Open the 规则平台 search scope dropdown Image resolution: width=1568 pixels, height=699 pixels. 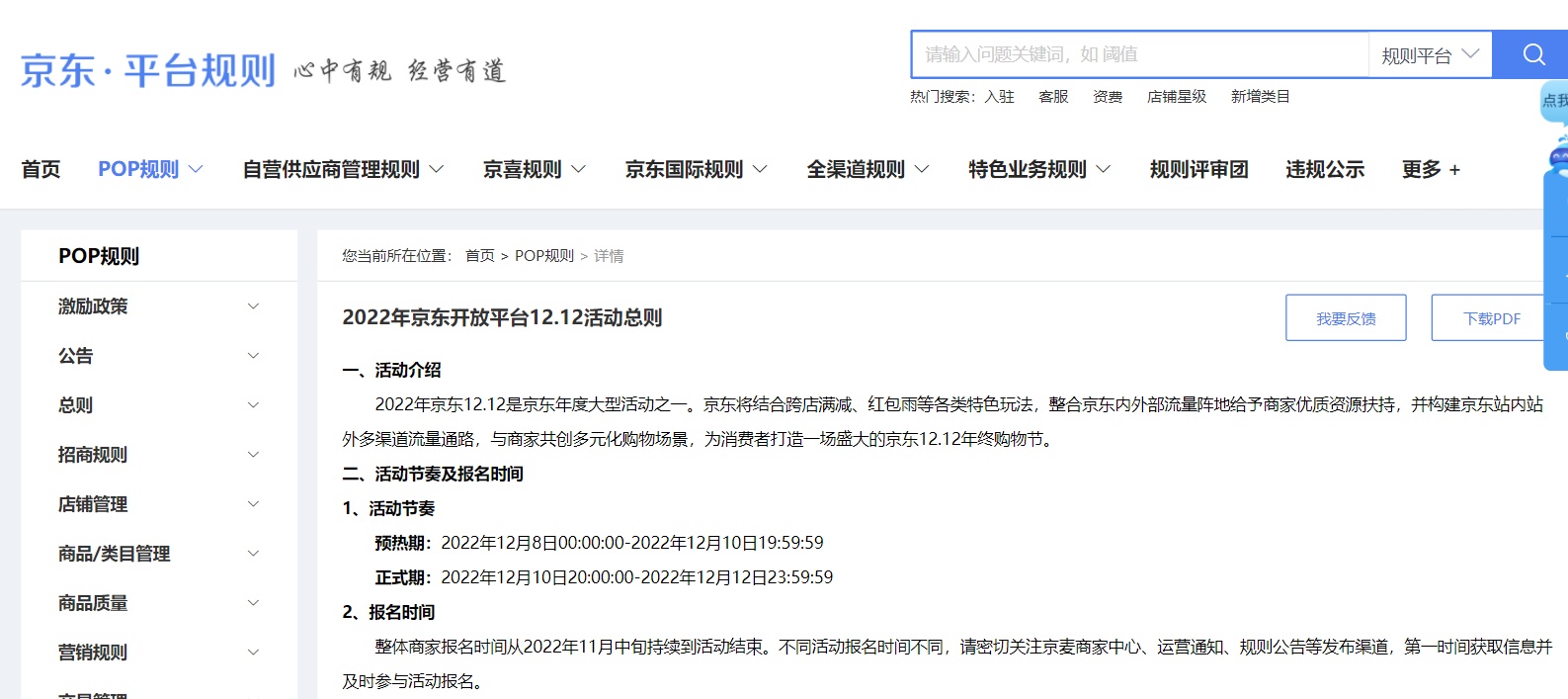pos(1430,55)
